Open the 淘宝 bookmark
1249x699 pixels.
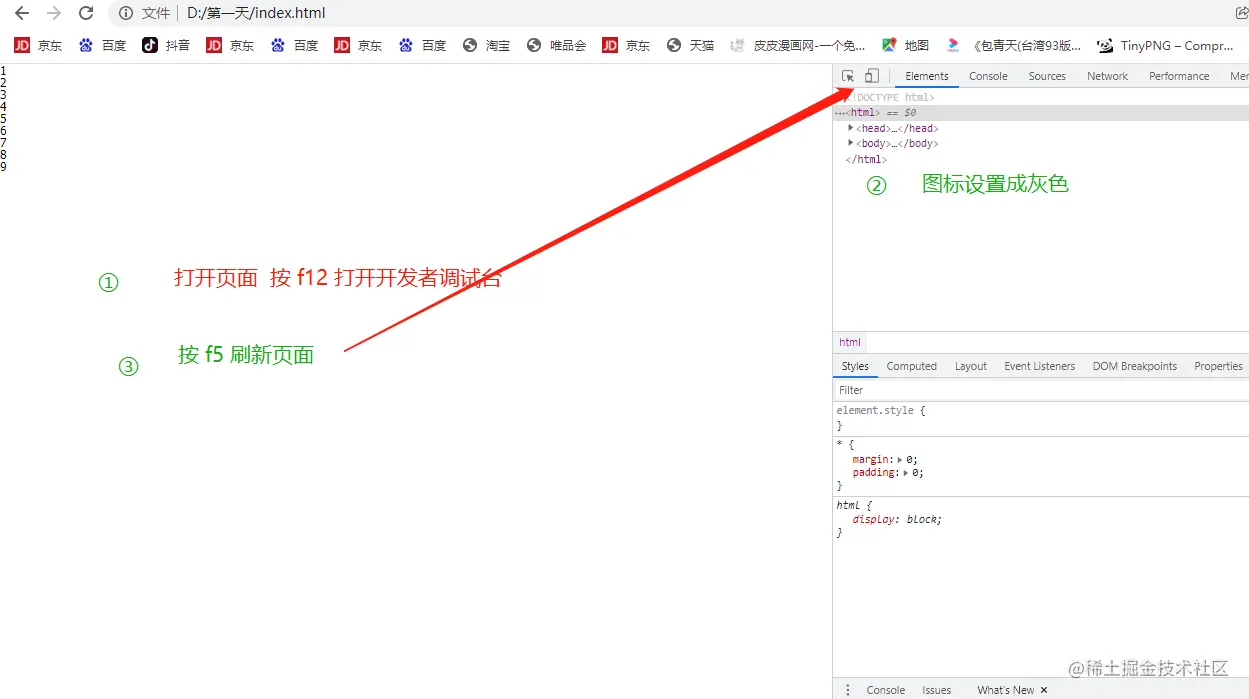486,45
